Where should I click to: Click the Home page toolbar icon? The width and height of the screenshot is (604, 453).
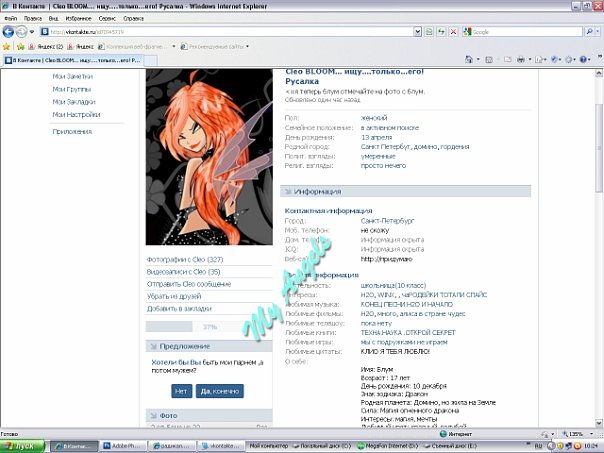pyautogui.click(x=468, y=59)
